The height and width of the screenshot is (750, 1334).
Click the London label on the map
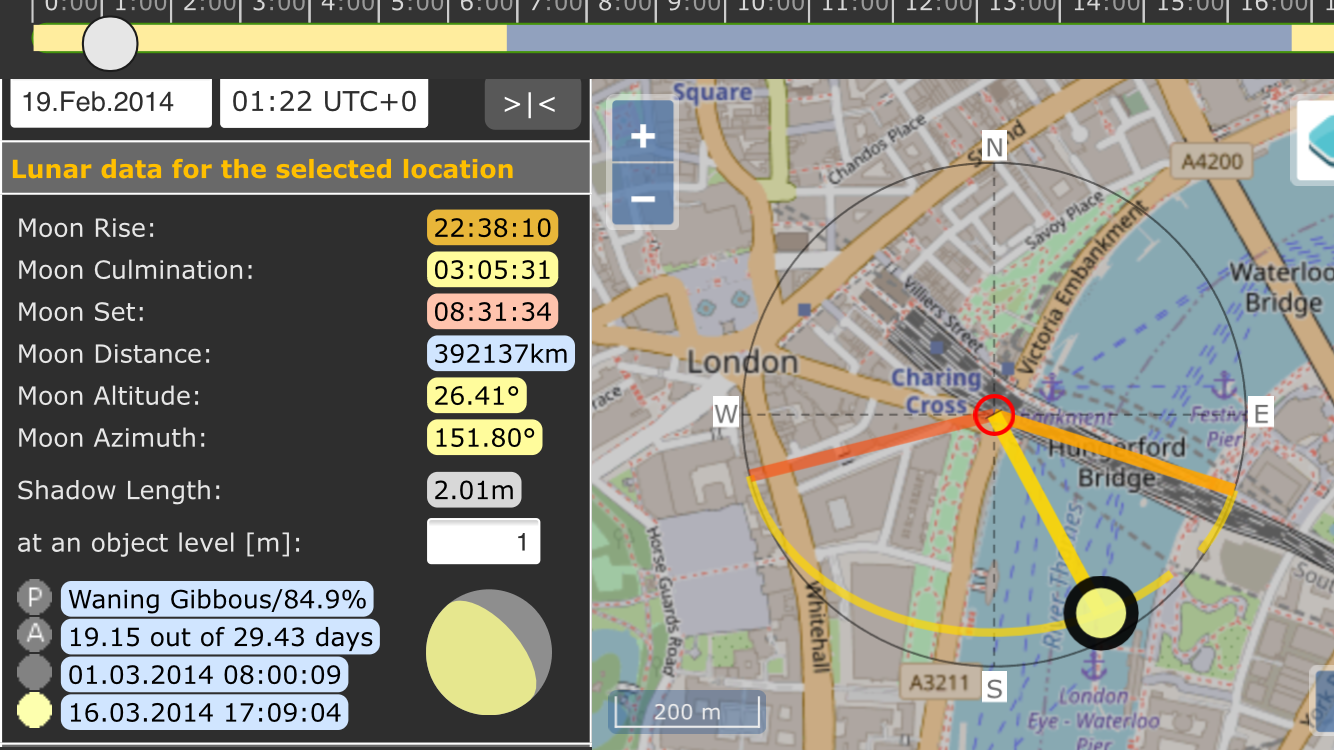[x=742, y=361]
